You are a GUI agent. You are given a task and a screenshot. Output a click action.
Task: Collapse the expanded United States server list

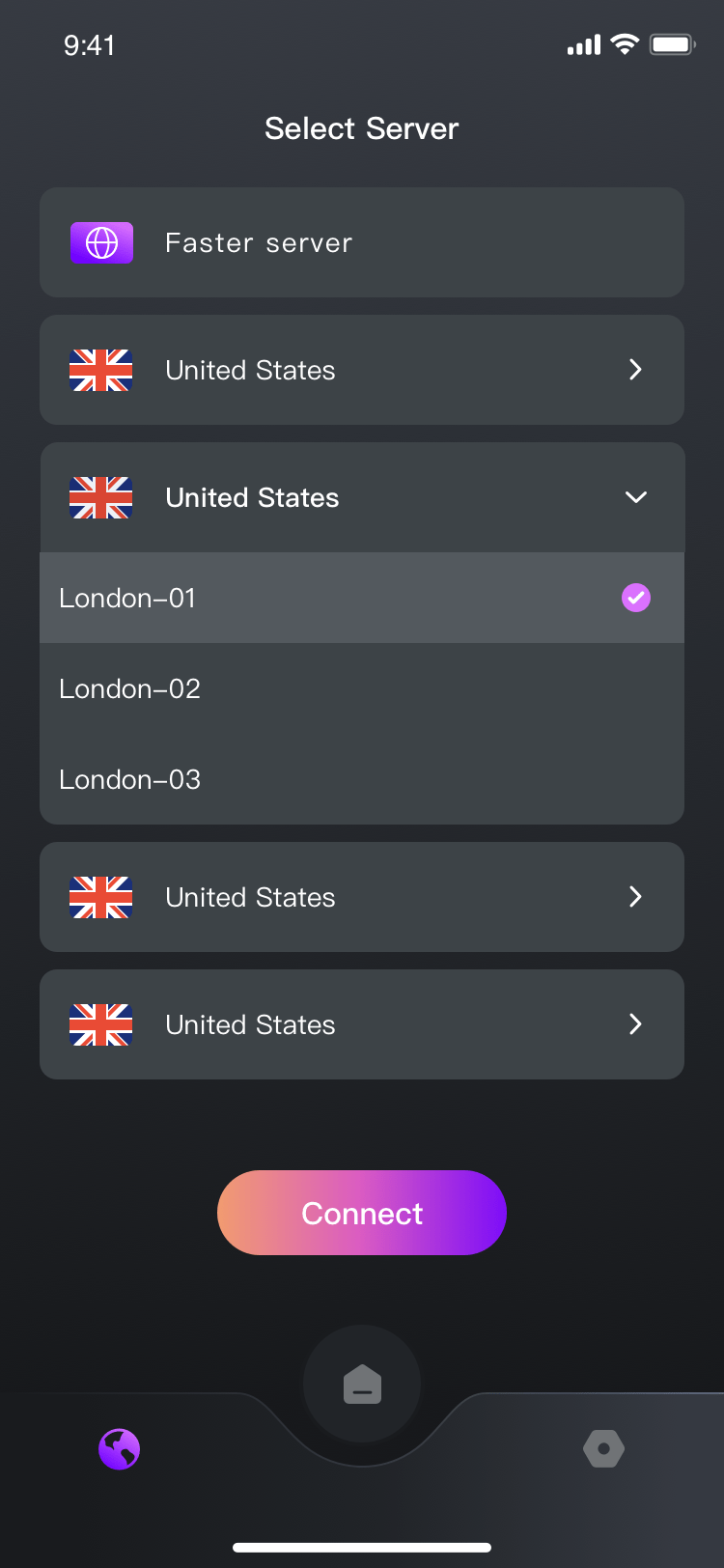pyautogui.click(x=636, y=497)
